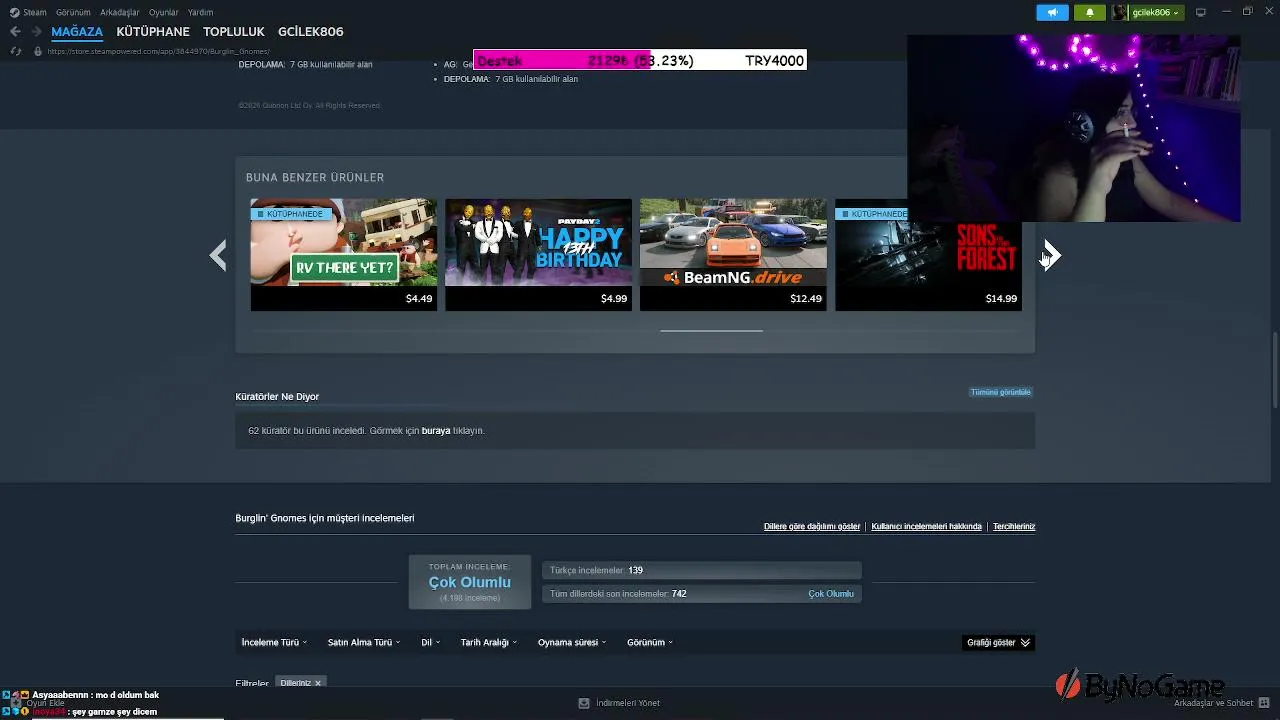The image size is (1280, 720).
Task: Open the RV There Yet? game card
Action: point(343,254)
